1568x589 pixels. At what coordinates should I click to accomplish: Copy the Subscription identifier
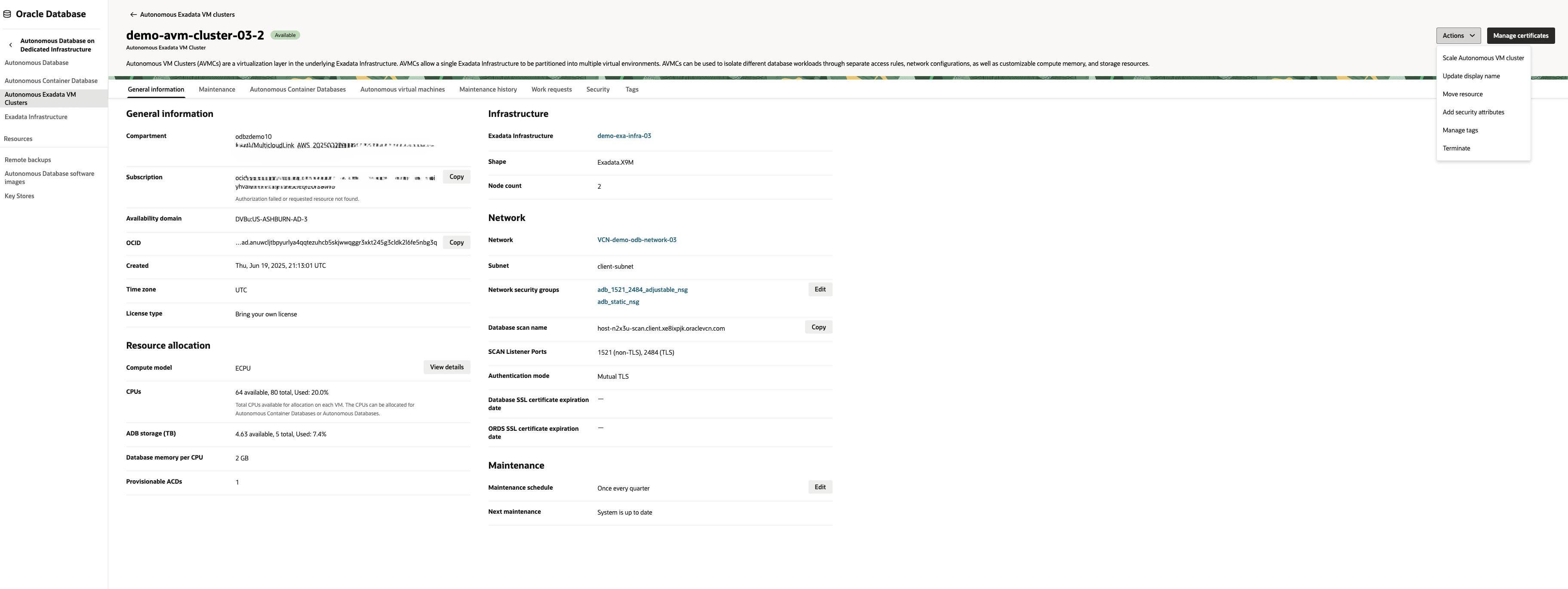click(456, 176)
